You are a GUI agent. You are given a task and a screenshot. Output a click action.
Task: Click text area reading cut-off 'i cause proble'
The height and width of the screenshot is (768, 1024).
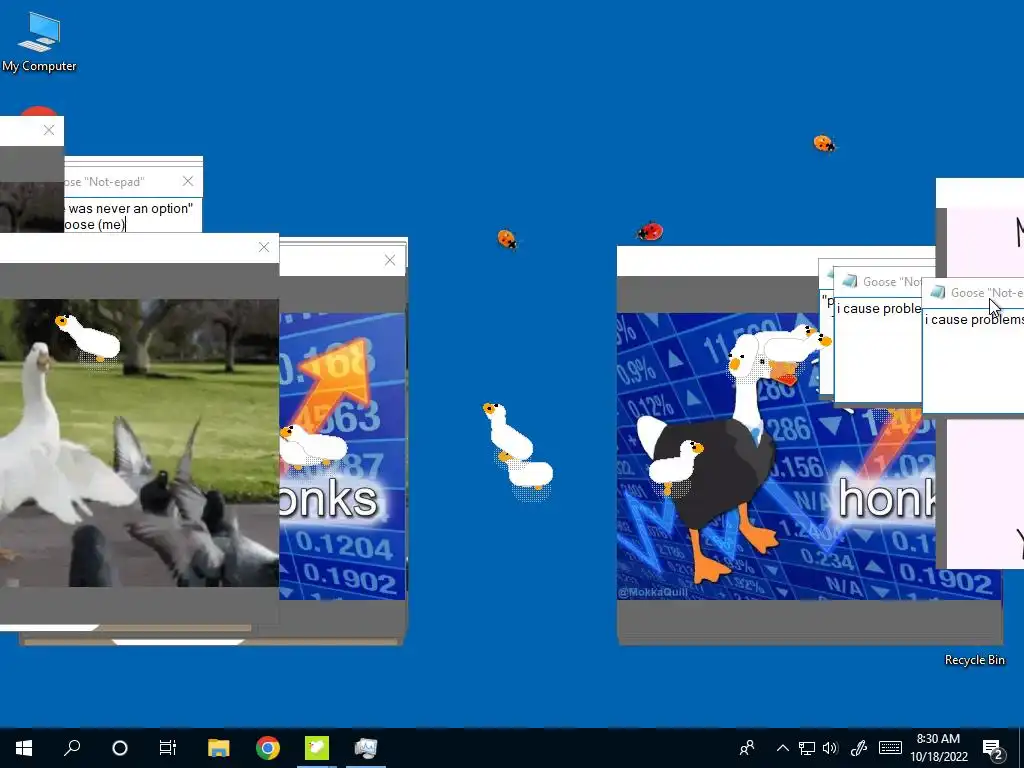click(878, 349)
